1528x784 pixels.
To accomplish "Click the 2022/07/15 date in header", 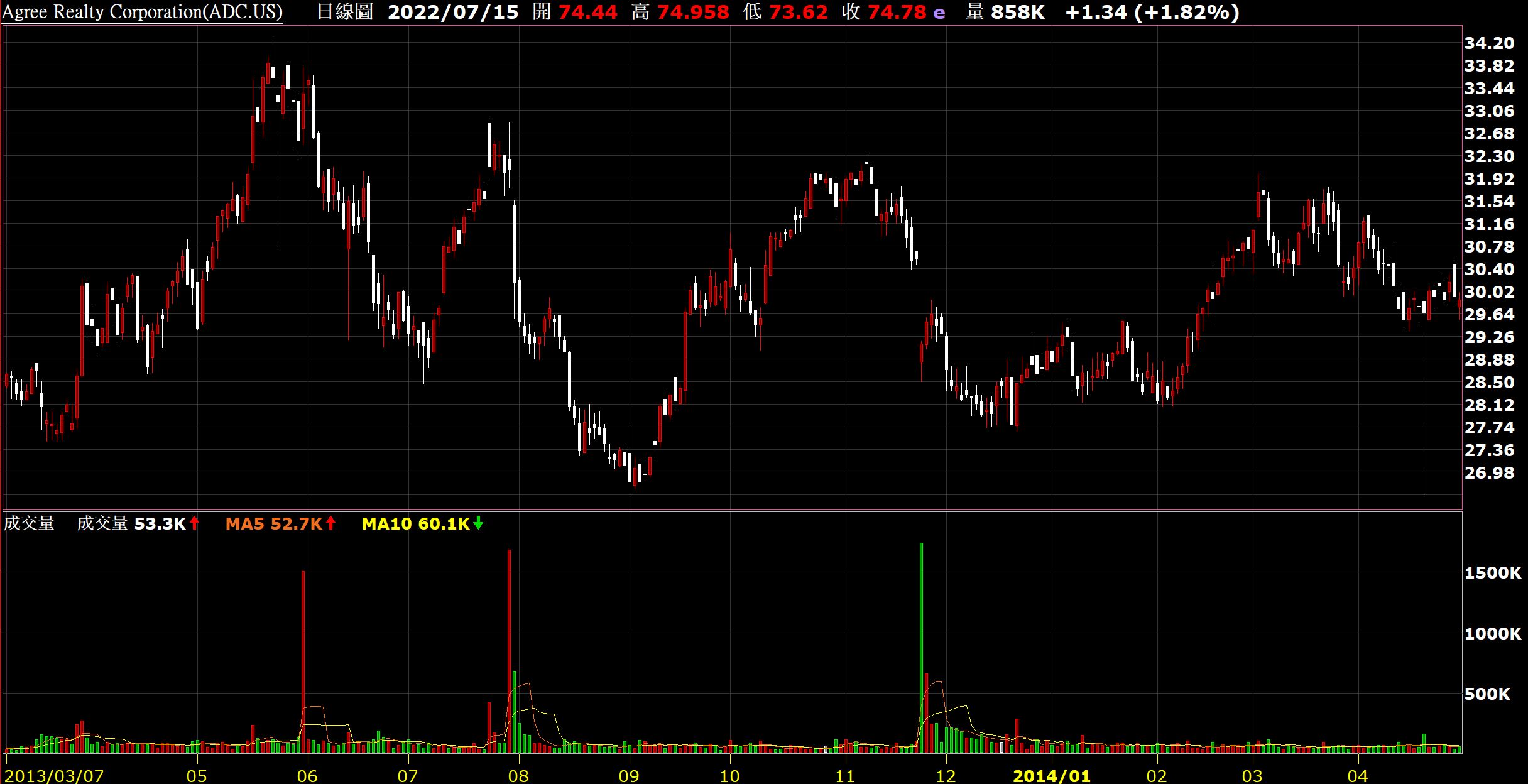I will pyautogui.click(x=453, y=12).
